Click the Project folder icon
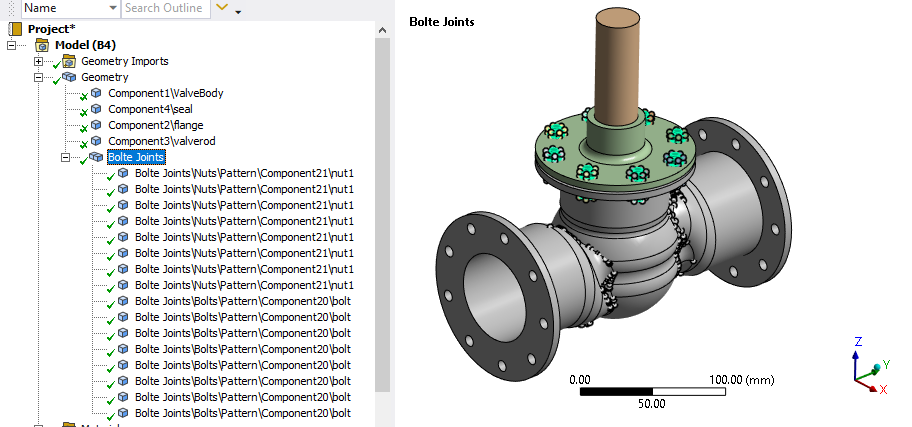The height and width of the screenshot is (427, 912). coord(16,29)
